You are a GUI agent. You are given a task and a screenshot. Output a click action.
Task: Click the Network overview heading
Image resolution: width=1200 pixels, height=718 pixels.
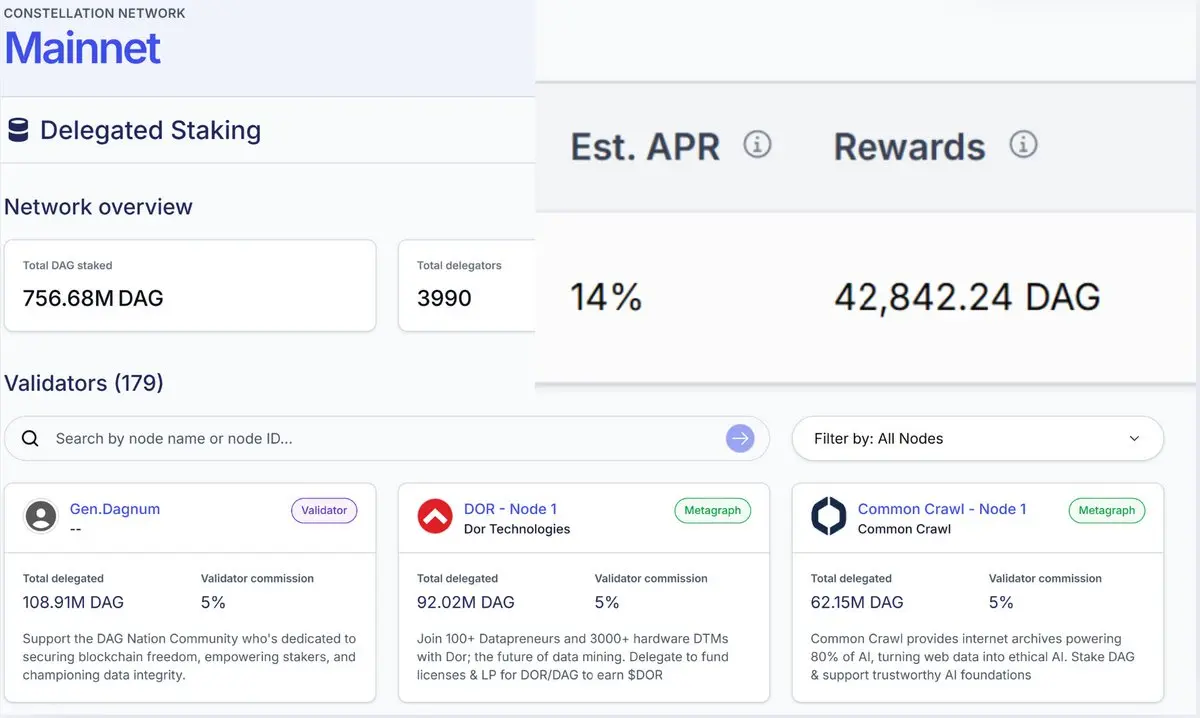coord(98,207)
